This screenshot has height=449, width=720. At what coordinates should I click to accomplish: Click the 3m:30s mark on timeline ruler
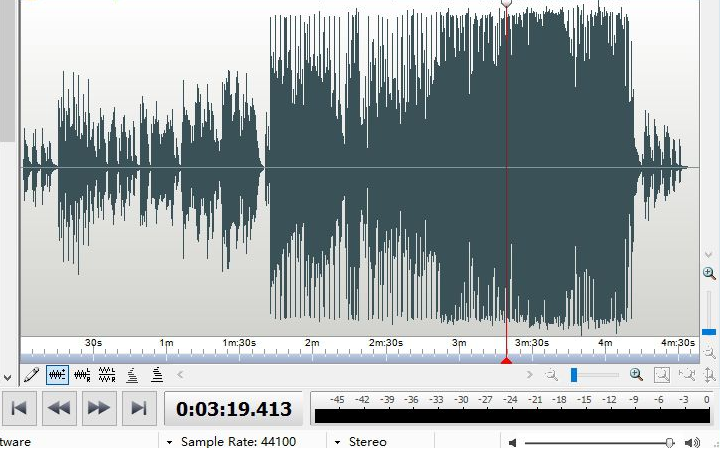click(532, 342)
